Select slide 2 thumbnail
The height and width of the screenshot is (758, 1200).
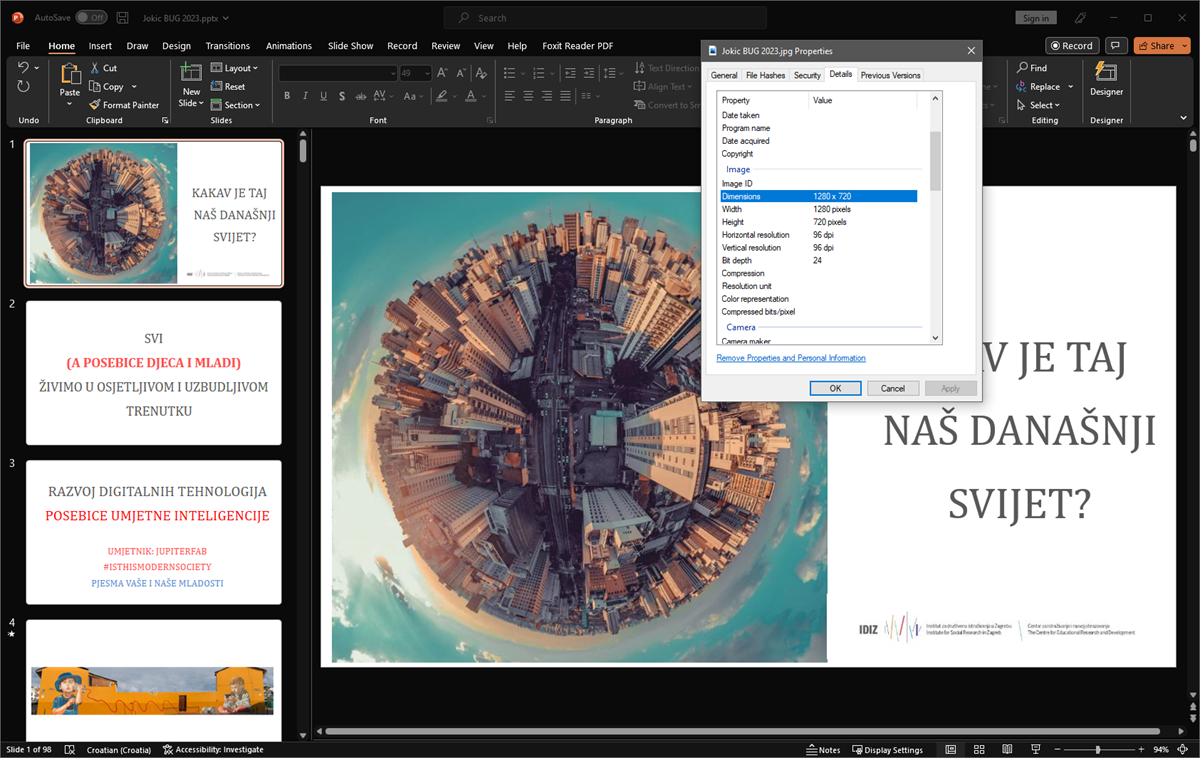point(154,373)
